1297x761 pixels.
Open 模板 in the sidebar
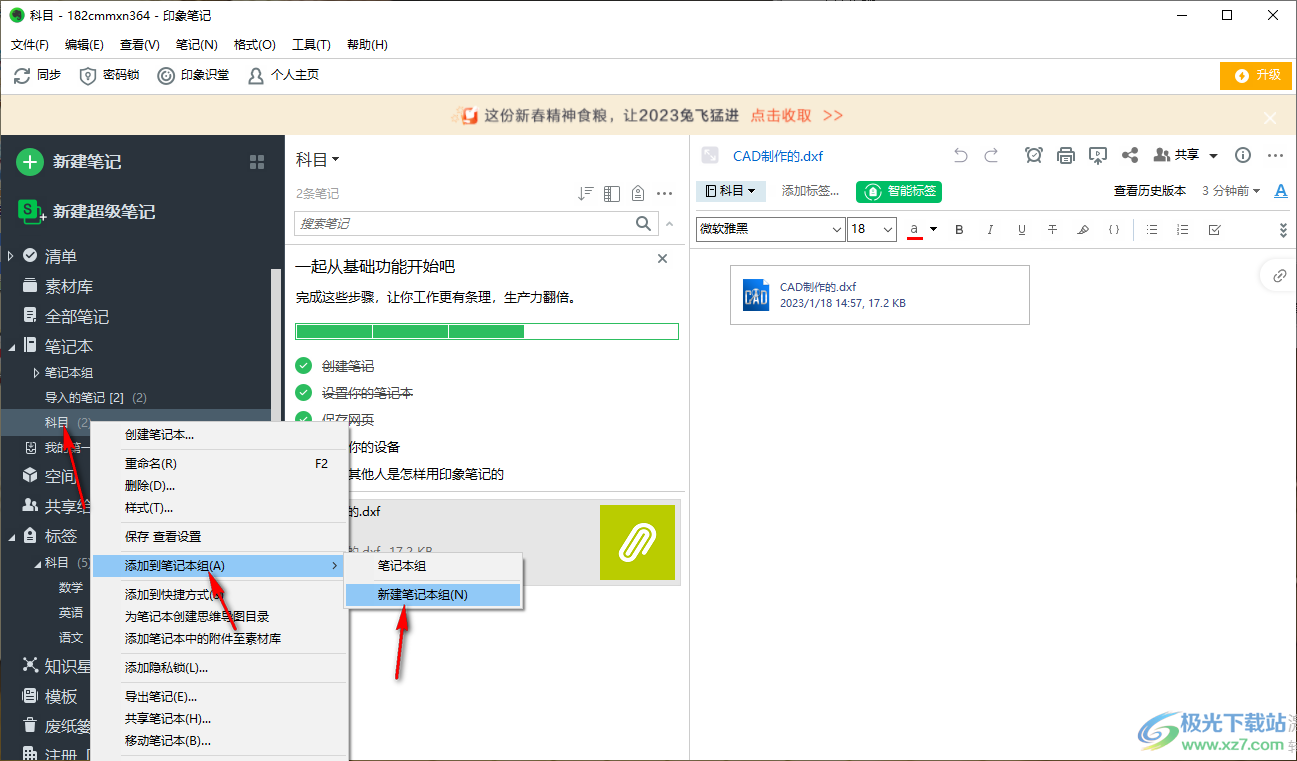60,697
